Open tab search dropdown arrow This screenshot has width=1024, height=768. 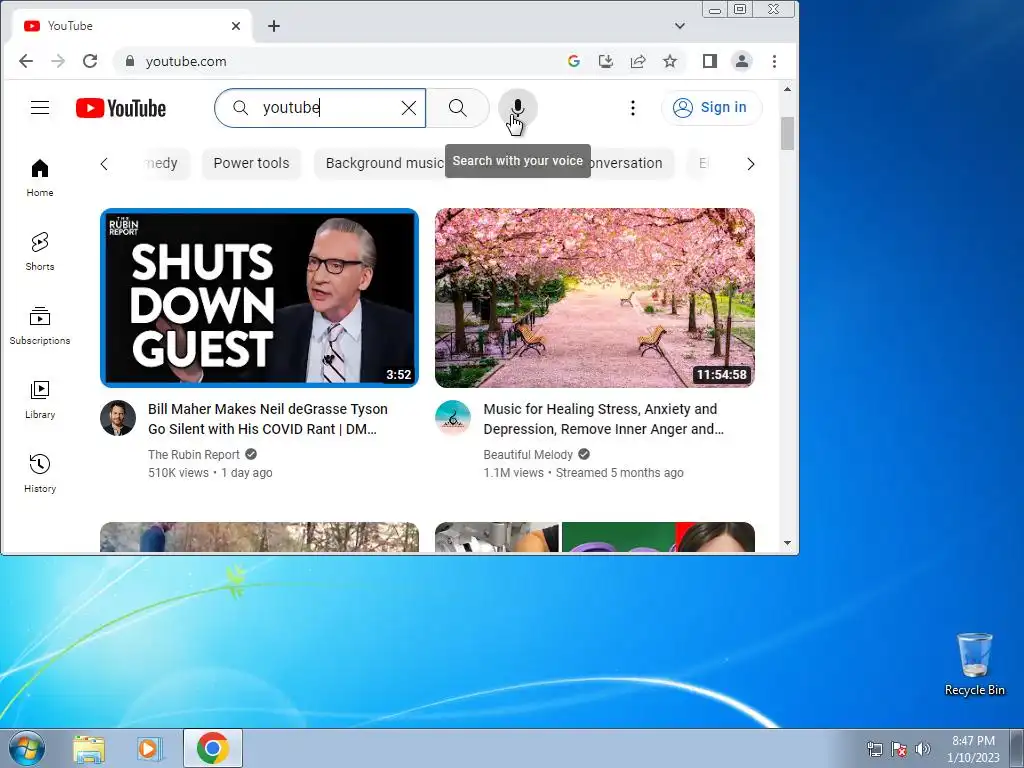(x=680, y=26)
